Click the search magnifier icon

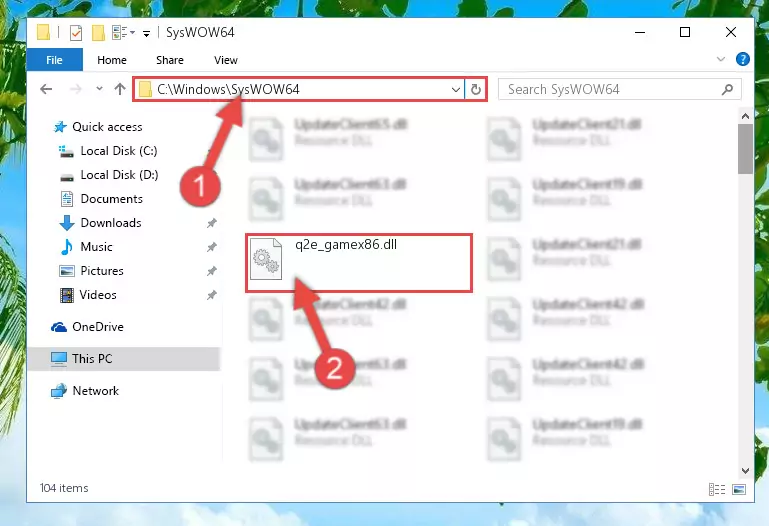point(727,89)
